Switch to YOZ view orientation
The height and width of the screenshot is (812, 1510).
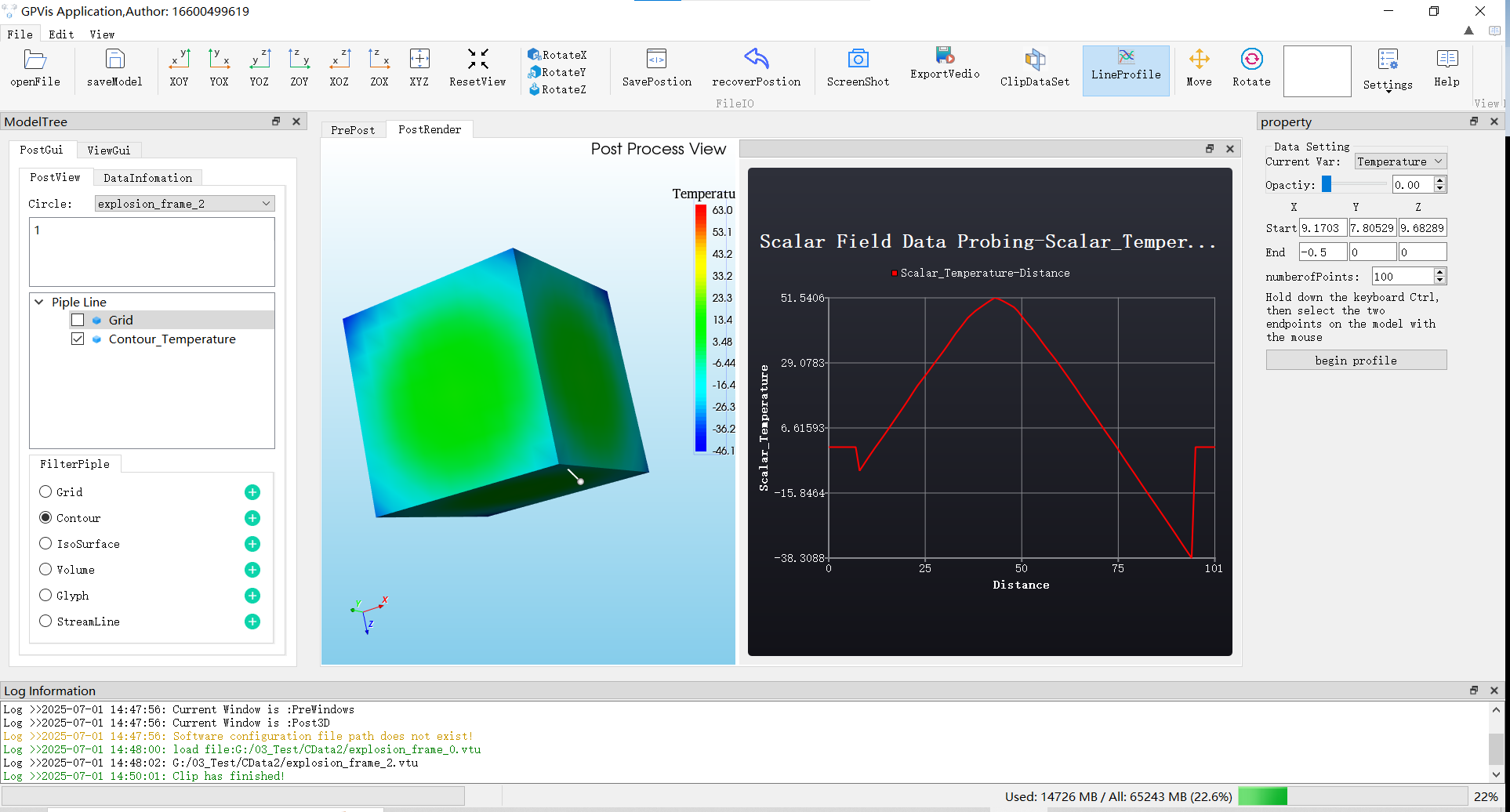(260, 68)
